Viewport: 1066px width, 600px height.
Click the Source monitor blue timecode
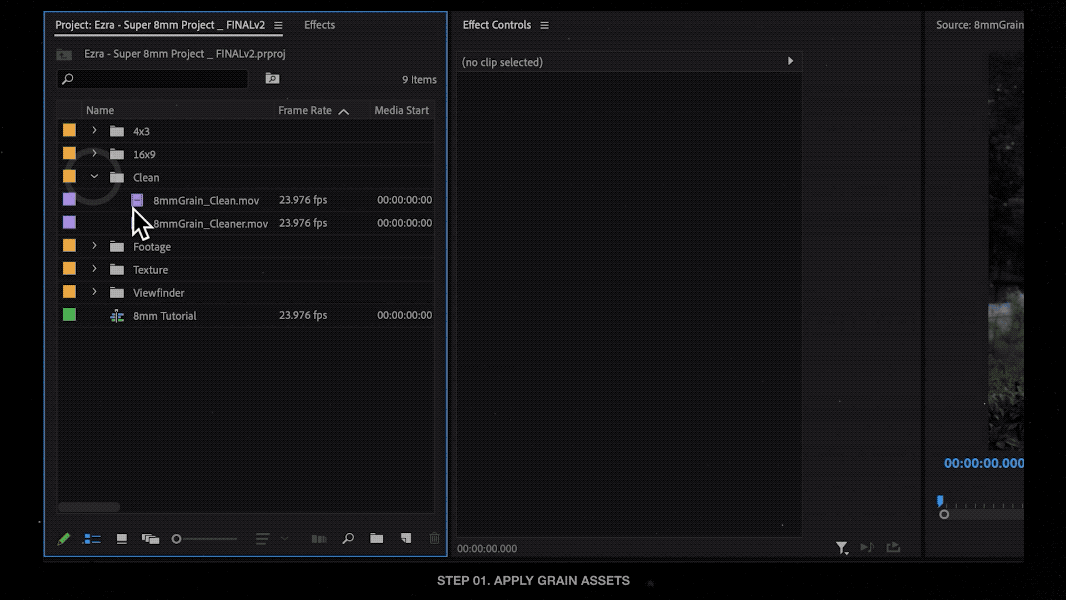(x=984, y=463)
